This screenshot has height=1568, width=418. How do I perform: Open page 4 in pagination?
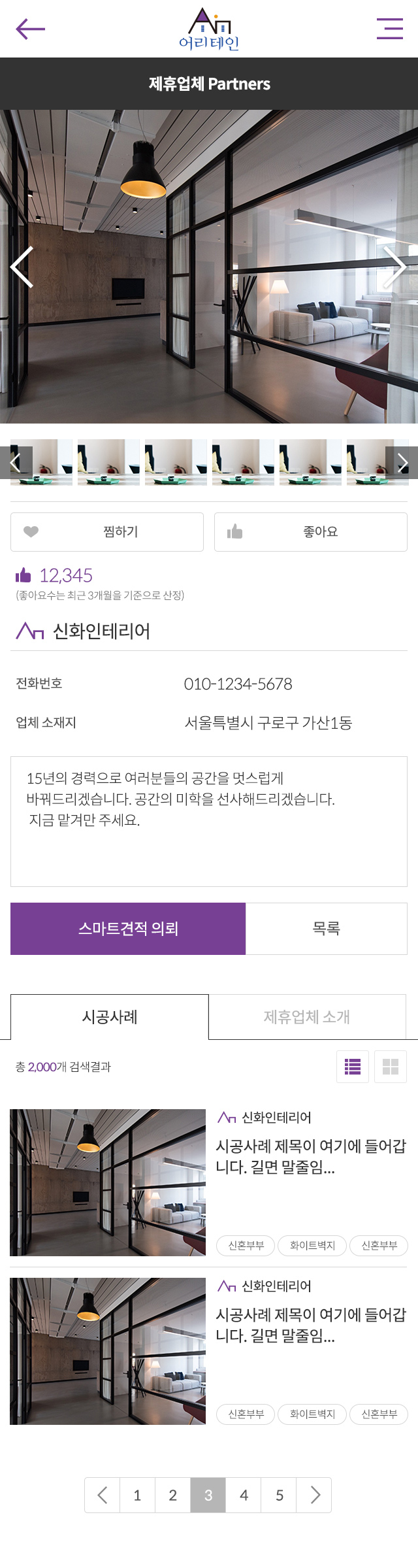(244, 1495)
